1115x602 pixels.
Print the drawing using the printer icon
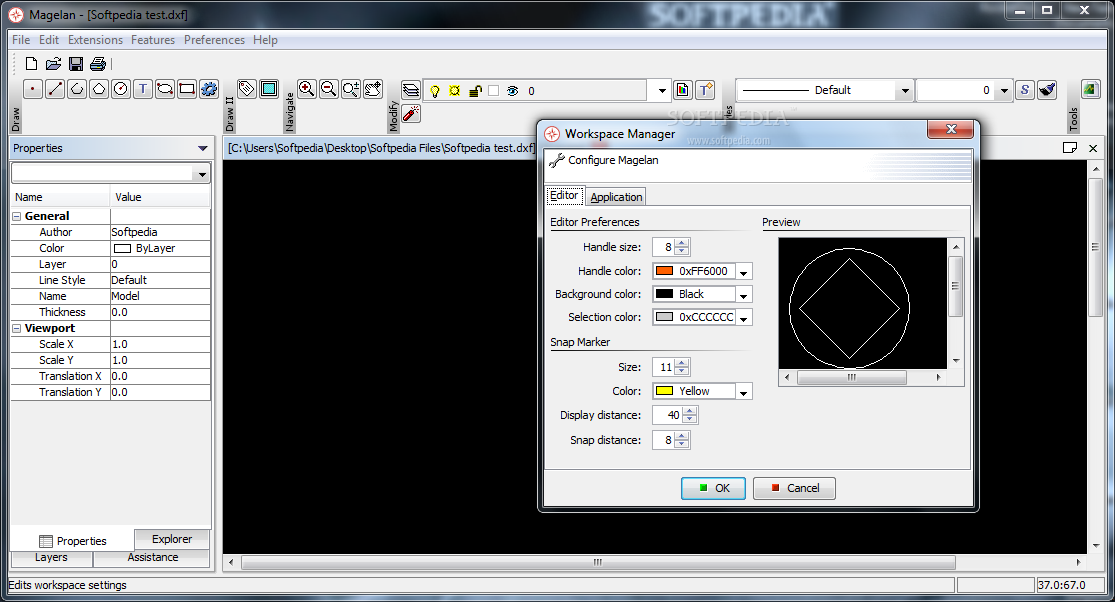click(x=98, y=64)
